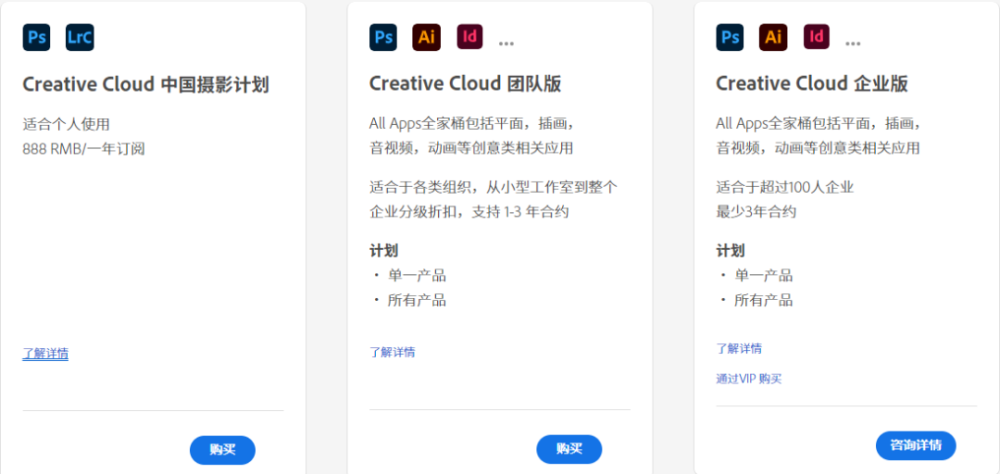The height and width of the screenshot is (474, 1000).
Task: Click the more-apps ellipsis in the 企业版 card
Action: (853, 43)
